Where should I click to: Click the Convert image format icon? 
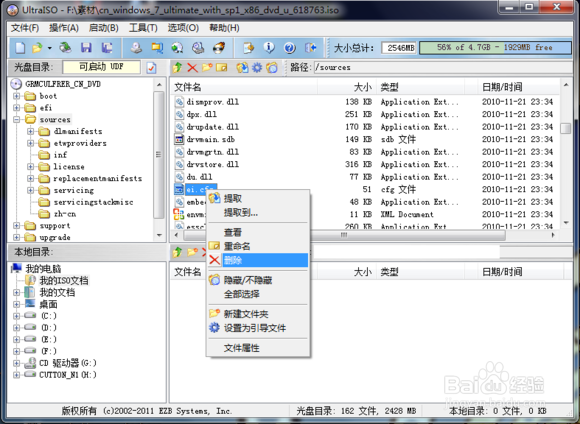(x=177, y=48)
